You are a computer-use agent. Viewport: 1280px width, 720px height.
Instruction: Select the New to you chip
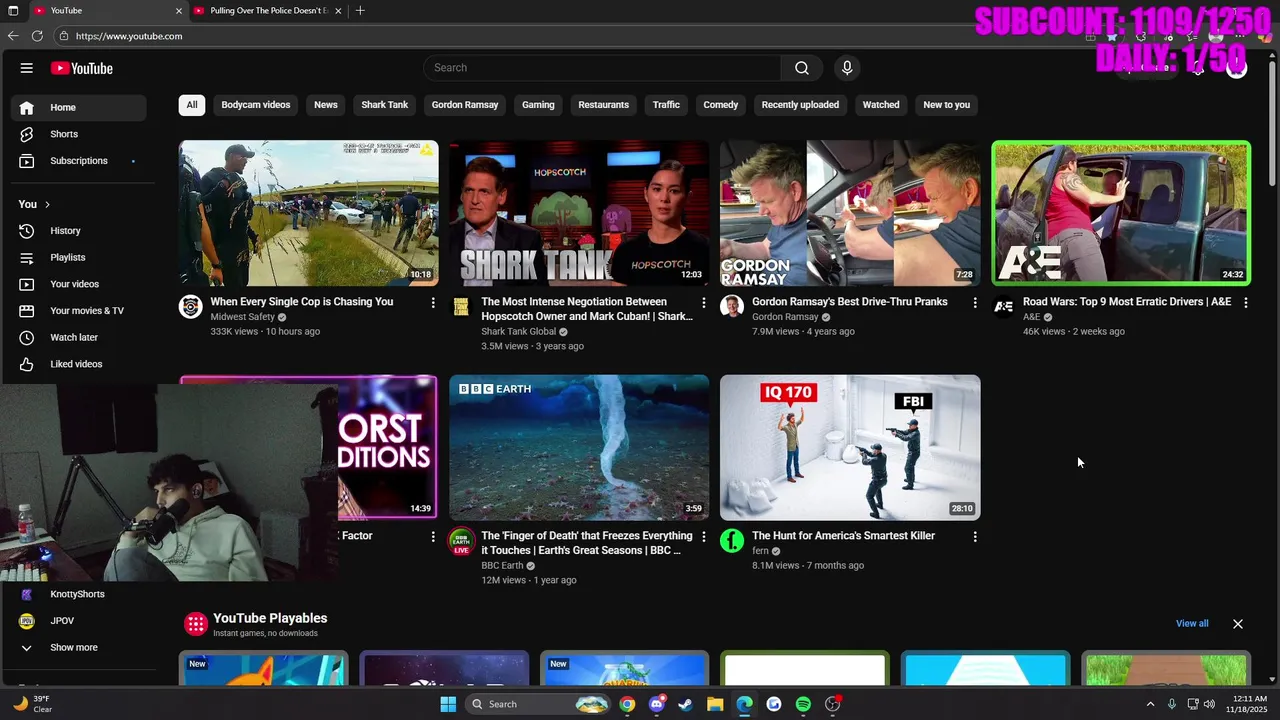click(947, 105)
